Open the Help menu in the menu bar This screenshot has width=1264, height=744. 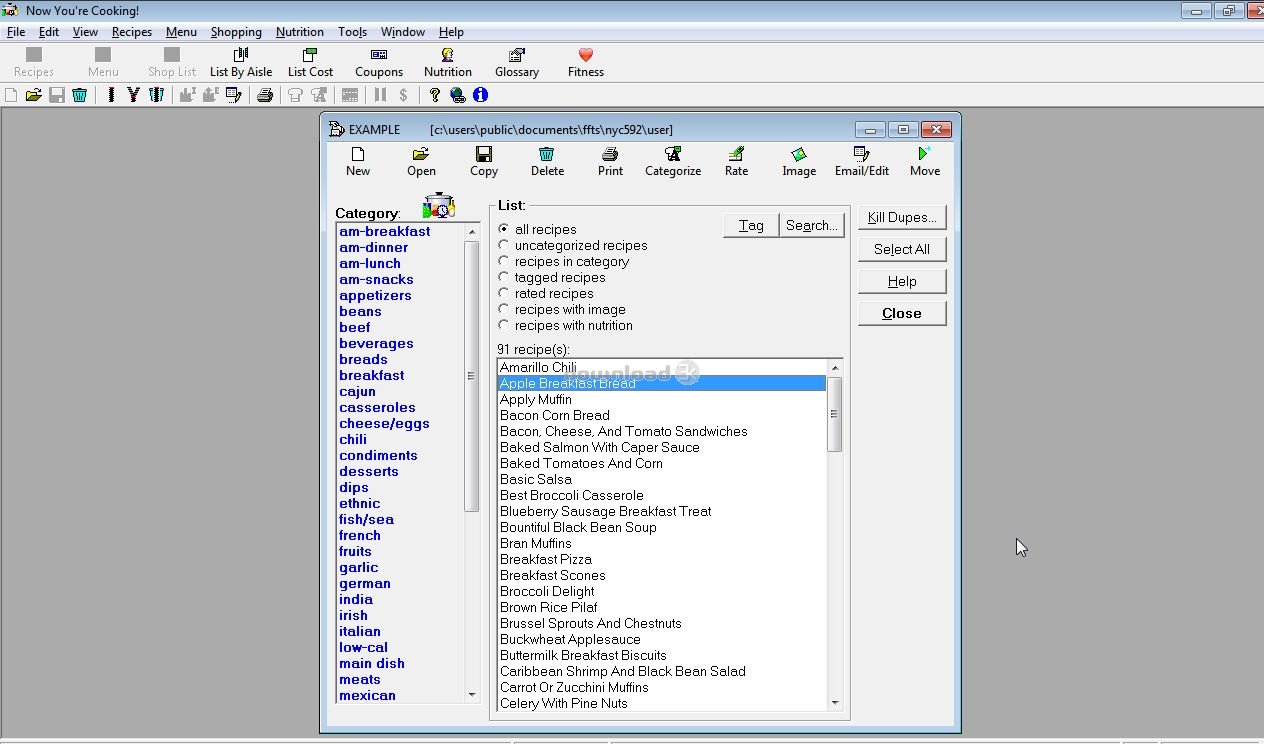451,32
